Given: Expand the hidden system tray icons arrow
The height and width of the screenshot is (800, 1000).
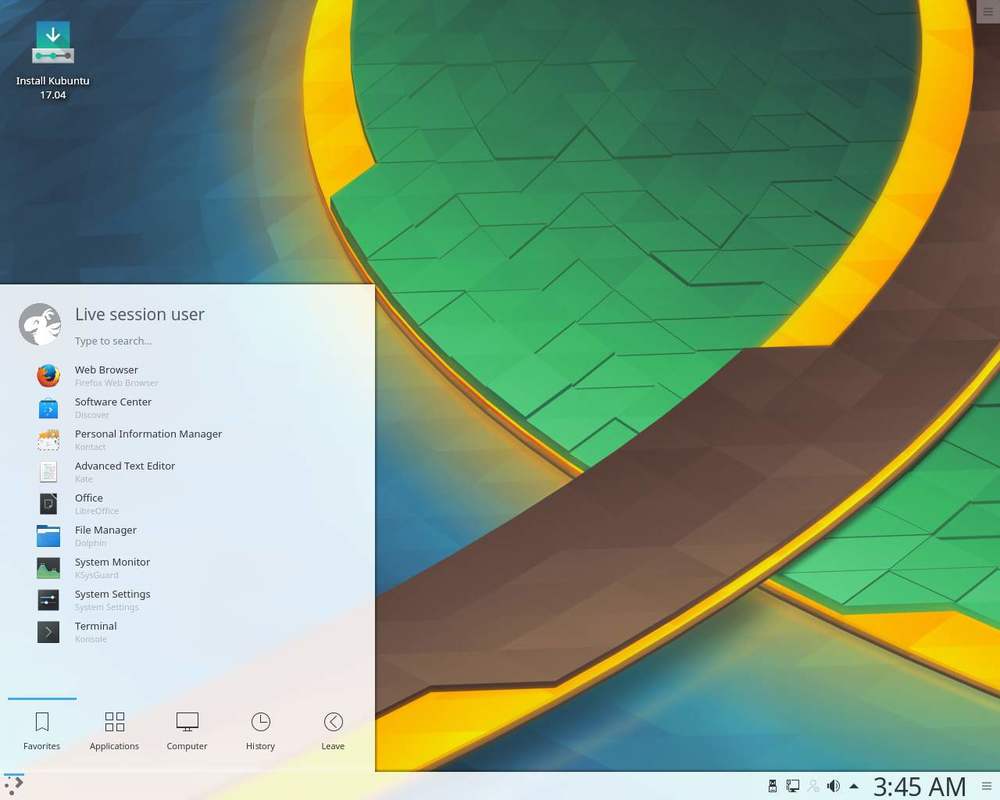Looking at the screenshot, I should pyautogui.click(x=852, y=786).
